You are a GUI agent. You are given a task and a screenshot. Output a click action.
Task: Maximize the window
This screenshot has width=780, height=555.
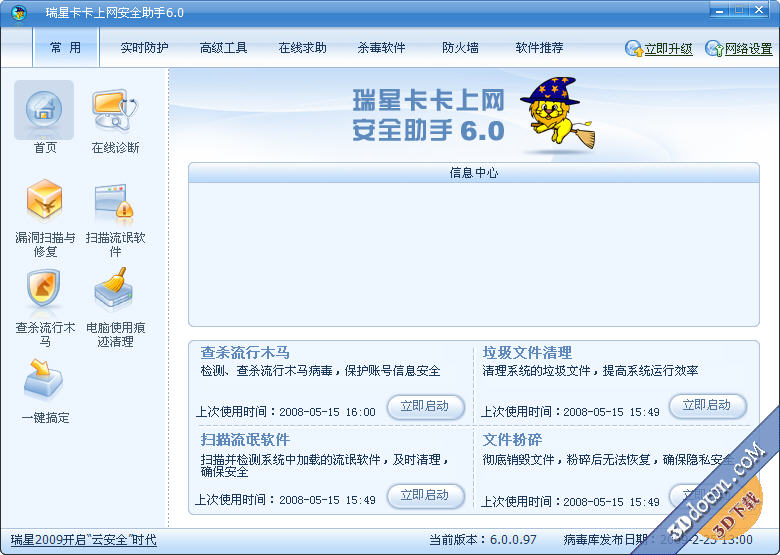point(739,10)
